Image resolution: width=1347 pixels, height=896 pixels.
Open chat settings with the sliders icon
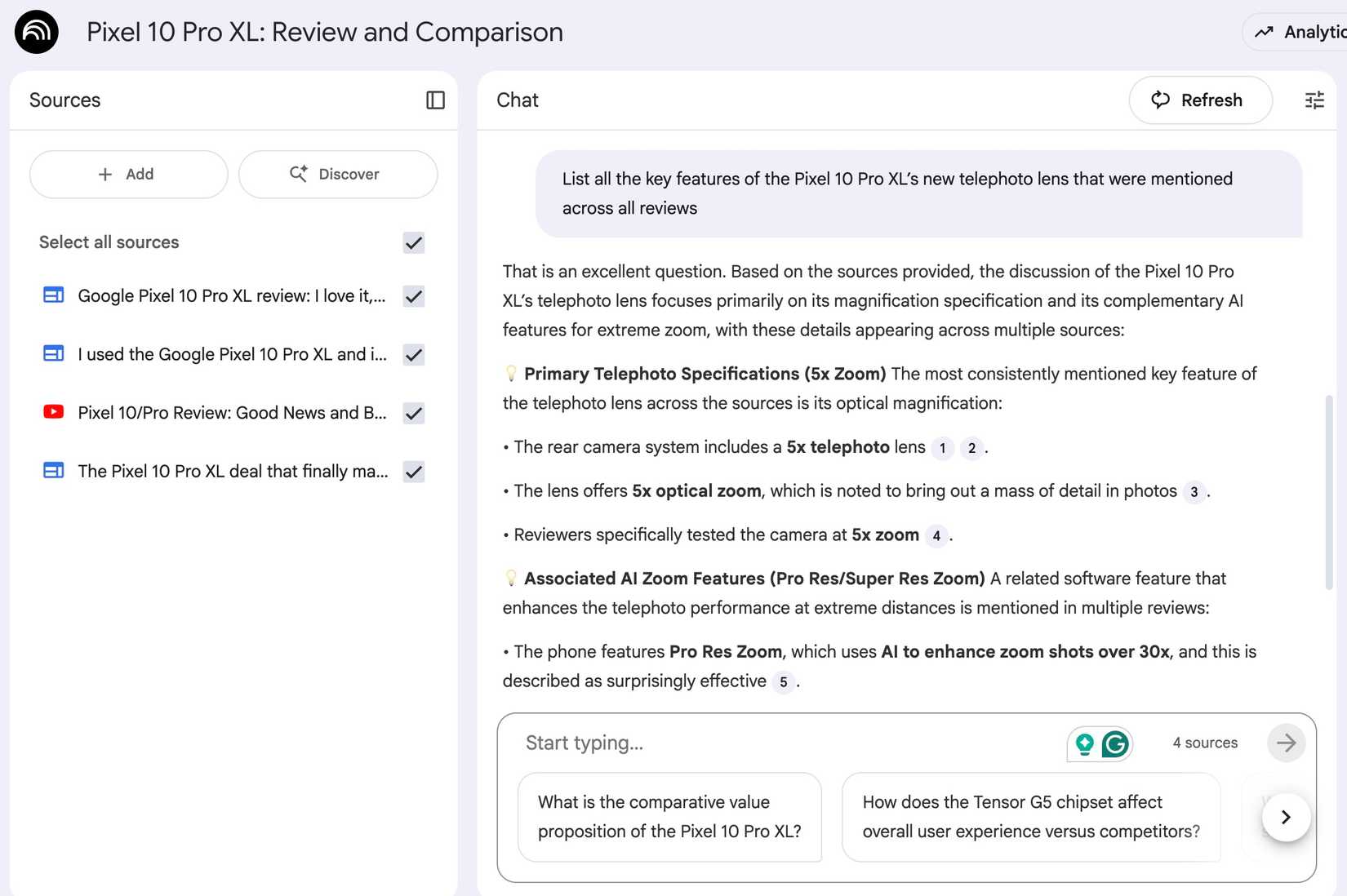click(x=1314, y=100)
